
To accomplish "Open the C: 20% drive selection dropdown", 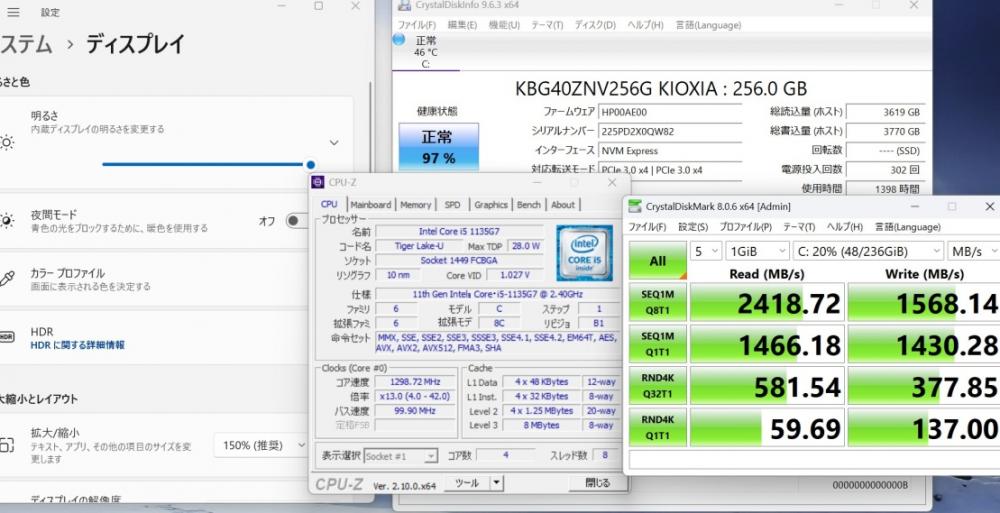I will pos(868,251).
